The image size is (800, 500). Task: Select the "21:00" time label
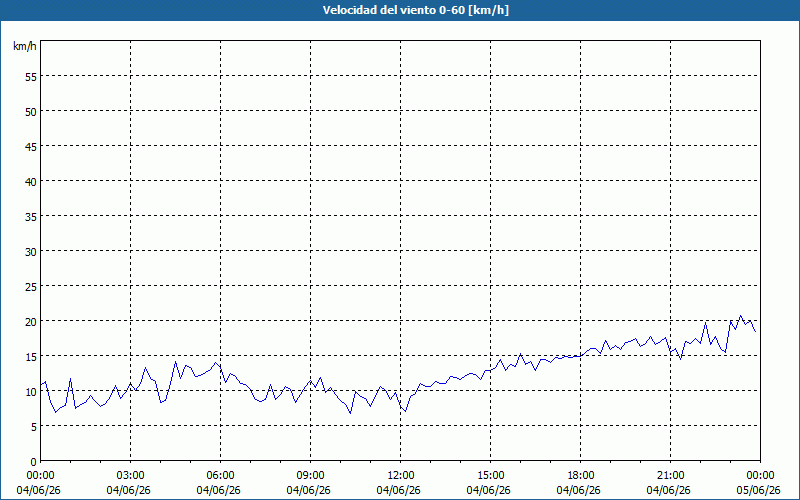tap(670, 476)
